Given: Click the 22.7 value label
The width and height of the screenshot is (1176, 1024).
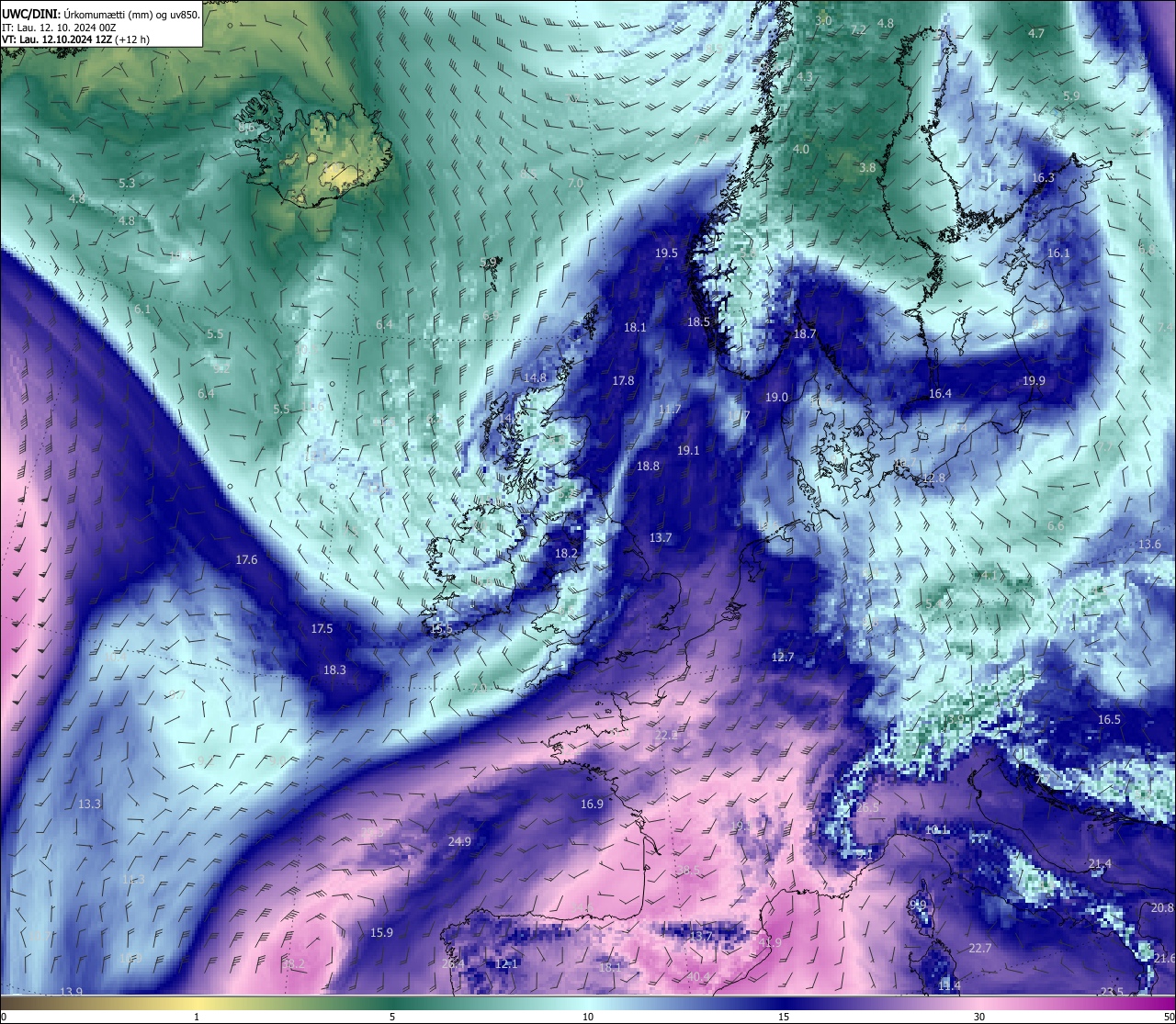Looking at the screenshot, I should tap(980, 949).
